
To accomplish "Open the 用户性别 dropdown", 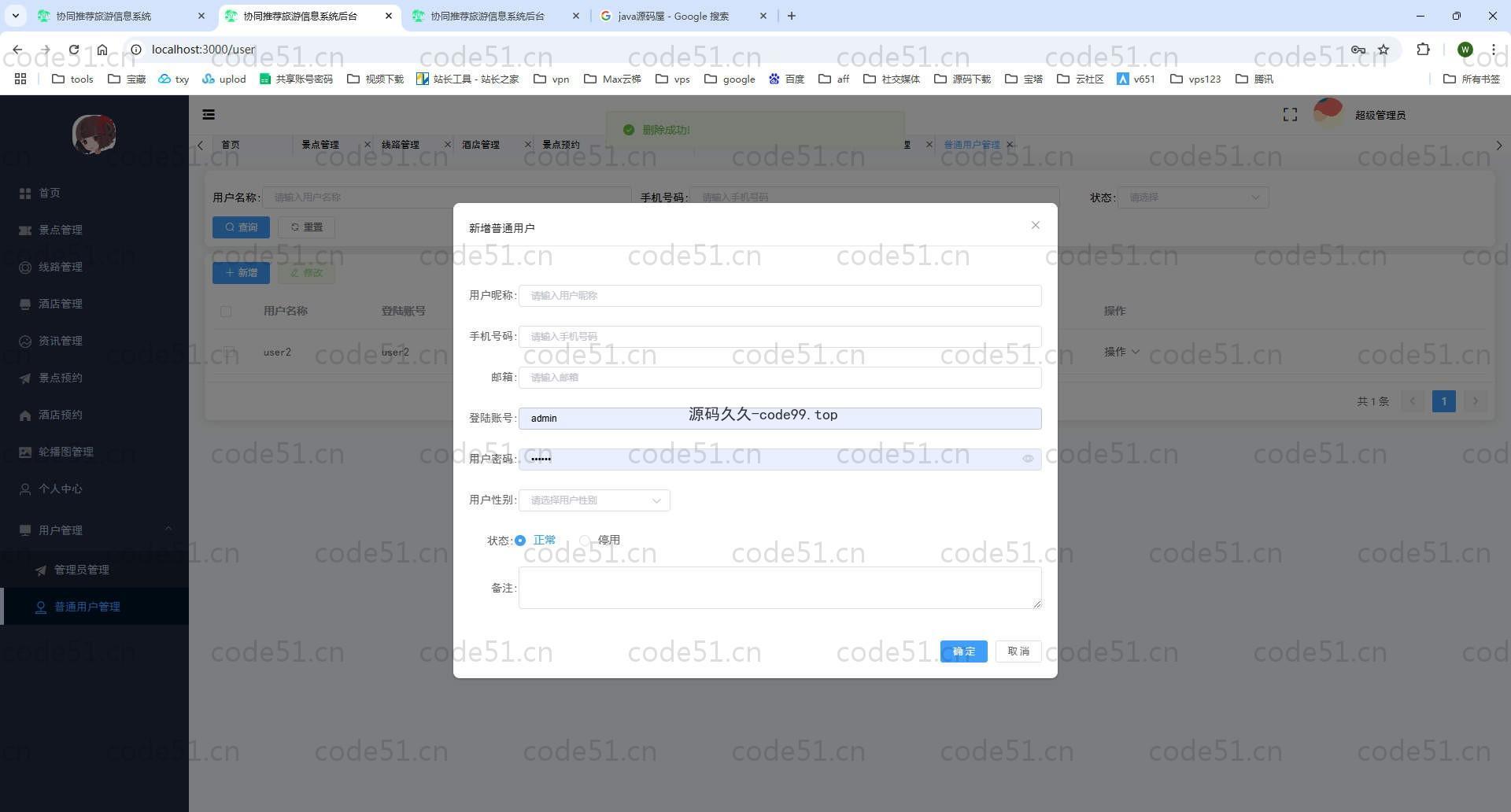I will click(x=594, y=500).
